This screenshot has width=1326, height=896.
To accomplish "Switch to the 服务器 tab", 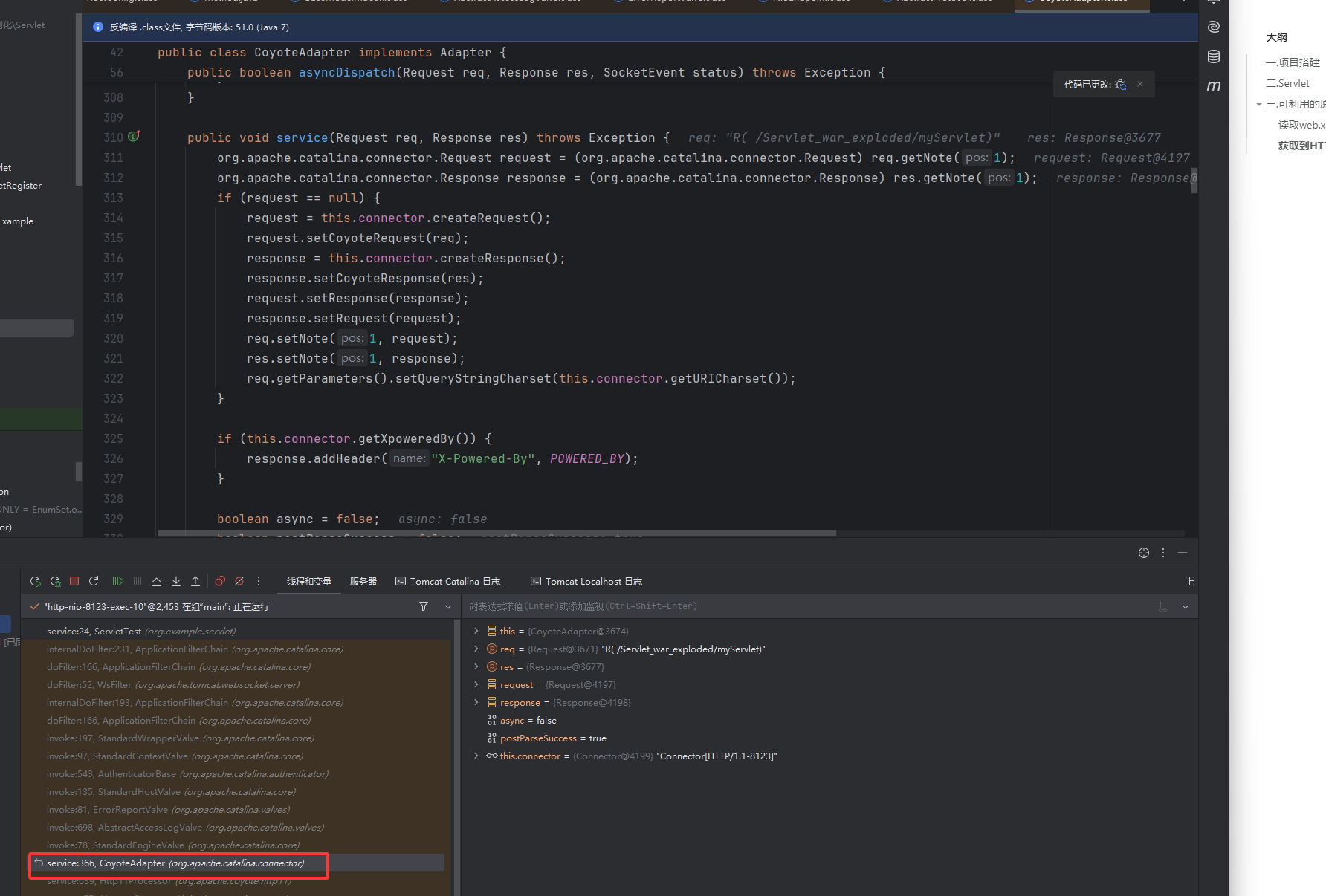I will 363,581.
